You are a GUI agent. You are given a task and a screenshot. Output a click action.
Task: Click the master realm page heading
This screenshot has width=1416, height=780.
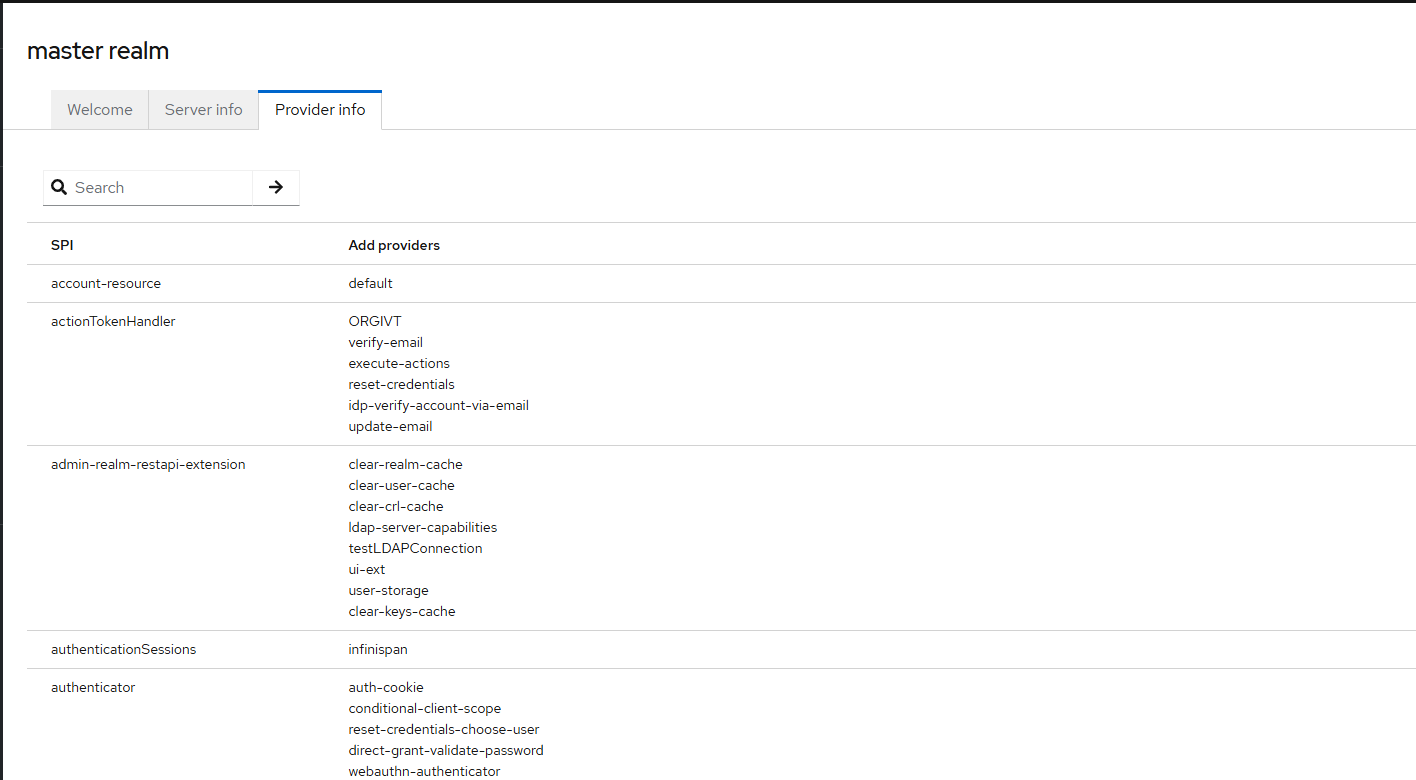point(98,51)
